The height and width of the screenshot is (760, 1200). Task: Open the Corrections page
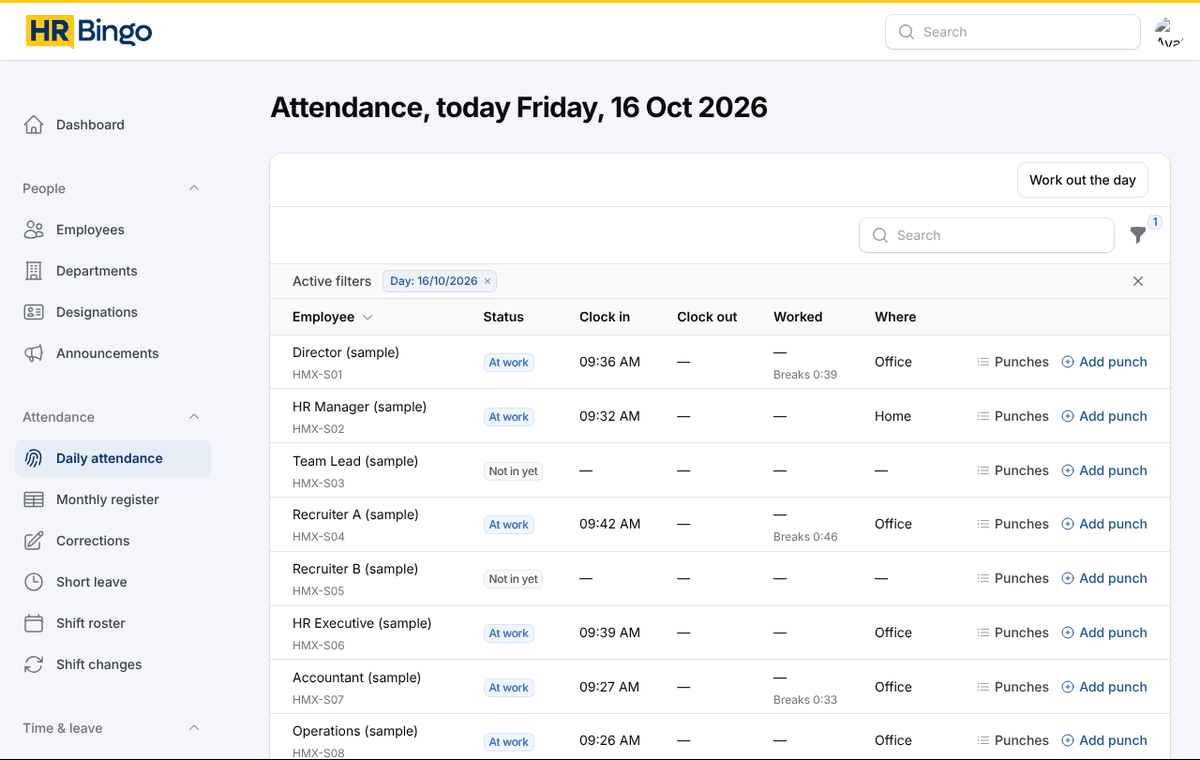point(112,541)
